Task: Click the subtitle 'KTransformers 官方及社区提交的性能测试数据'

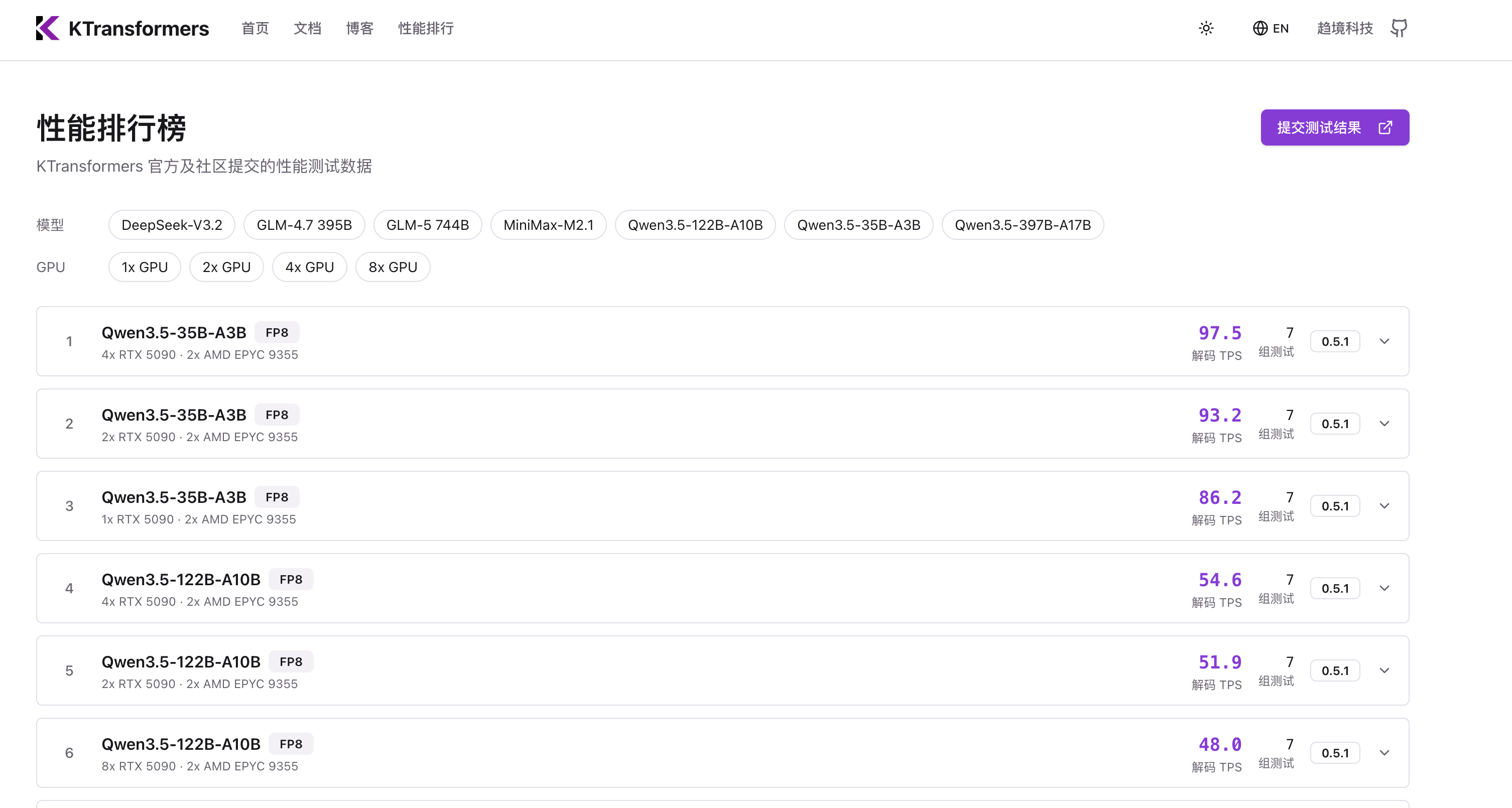Action: coord(204,166)
